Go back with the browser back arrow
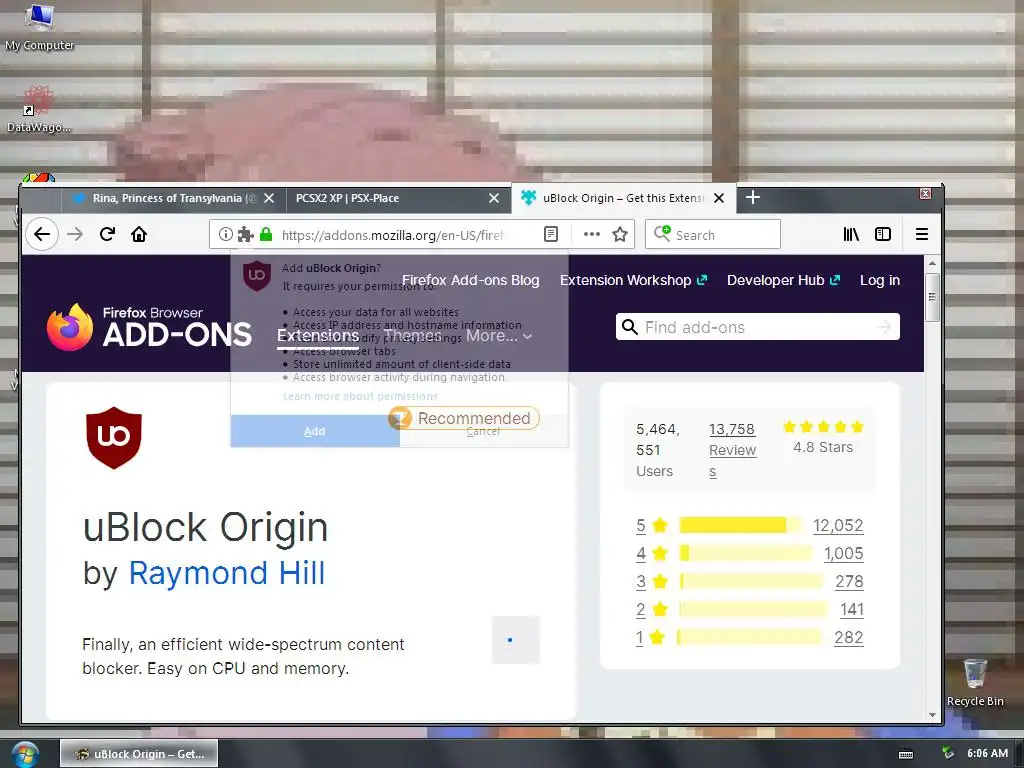 (42, 234)
